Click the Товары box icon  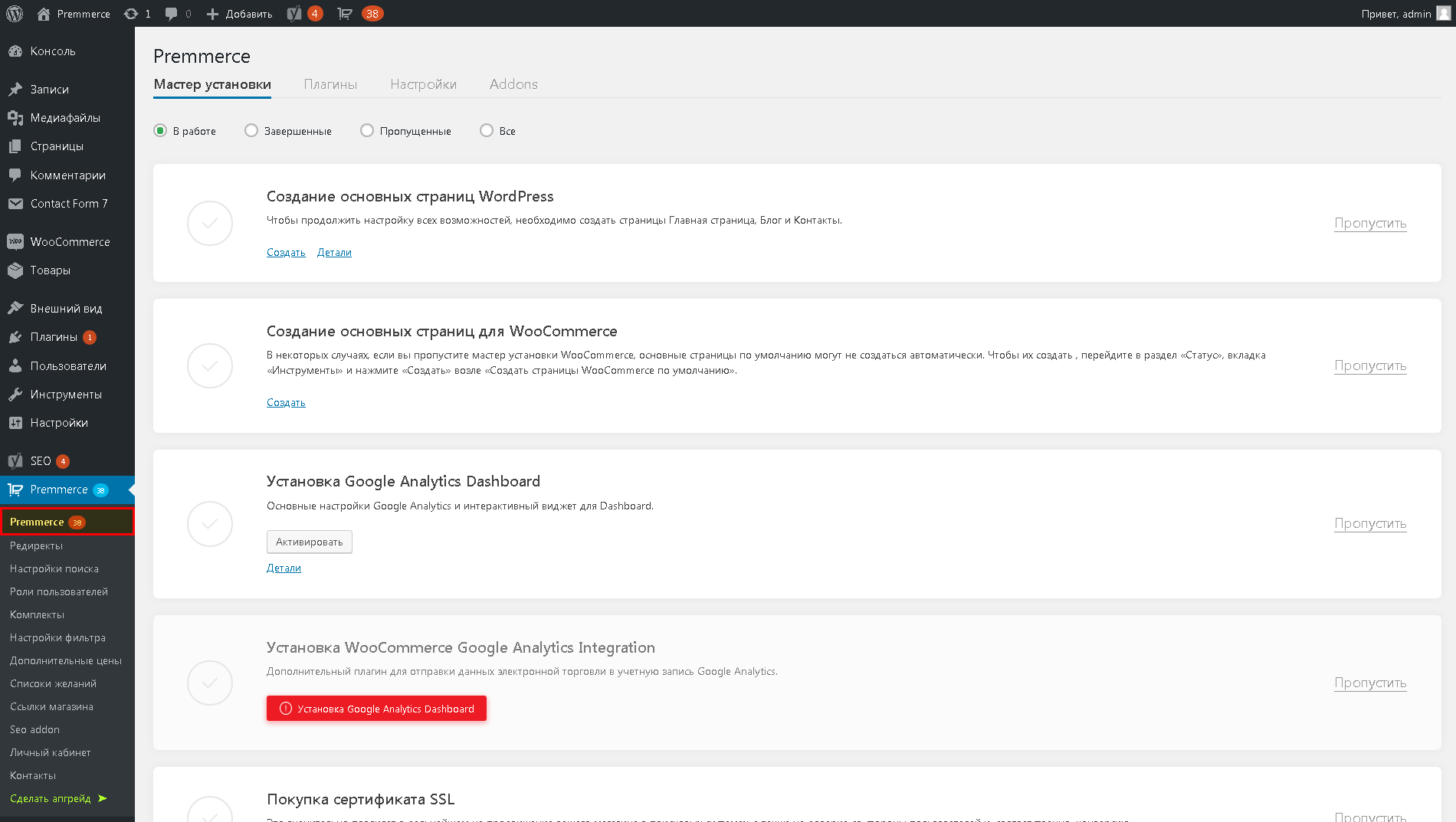(x=15, y=270)
